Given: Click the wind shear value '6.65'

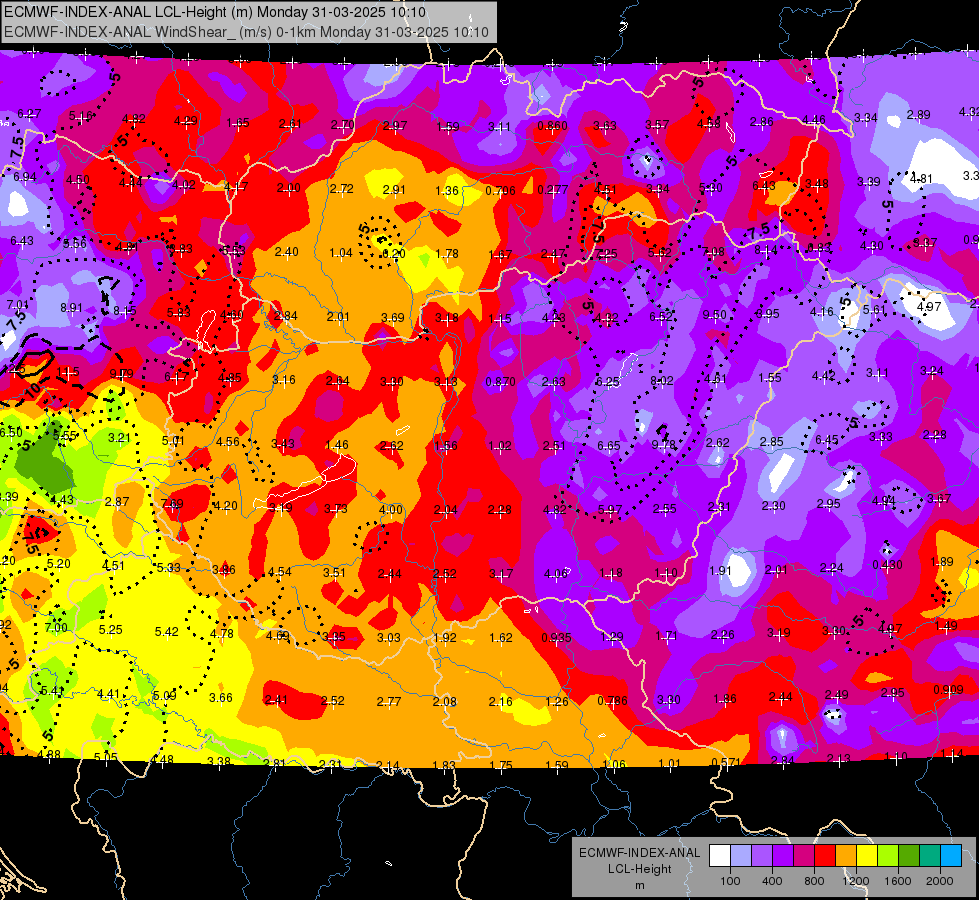Looking at the screenshot, I should click(x=609, y=445).
